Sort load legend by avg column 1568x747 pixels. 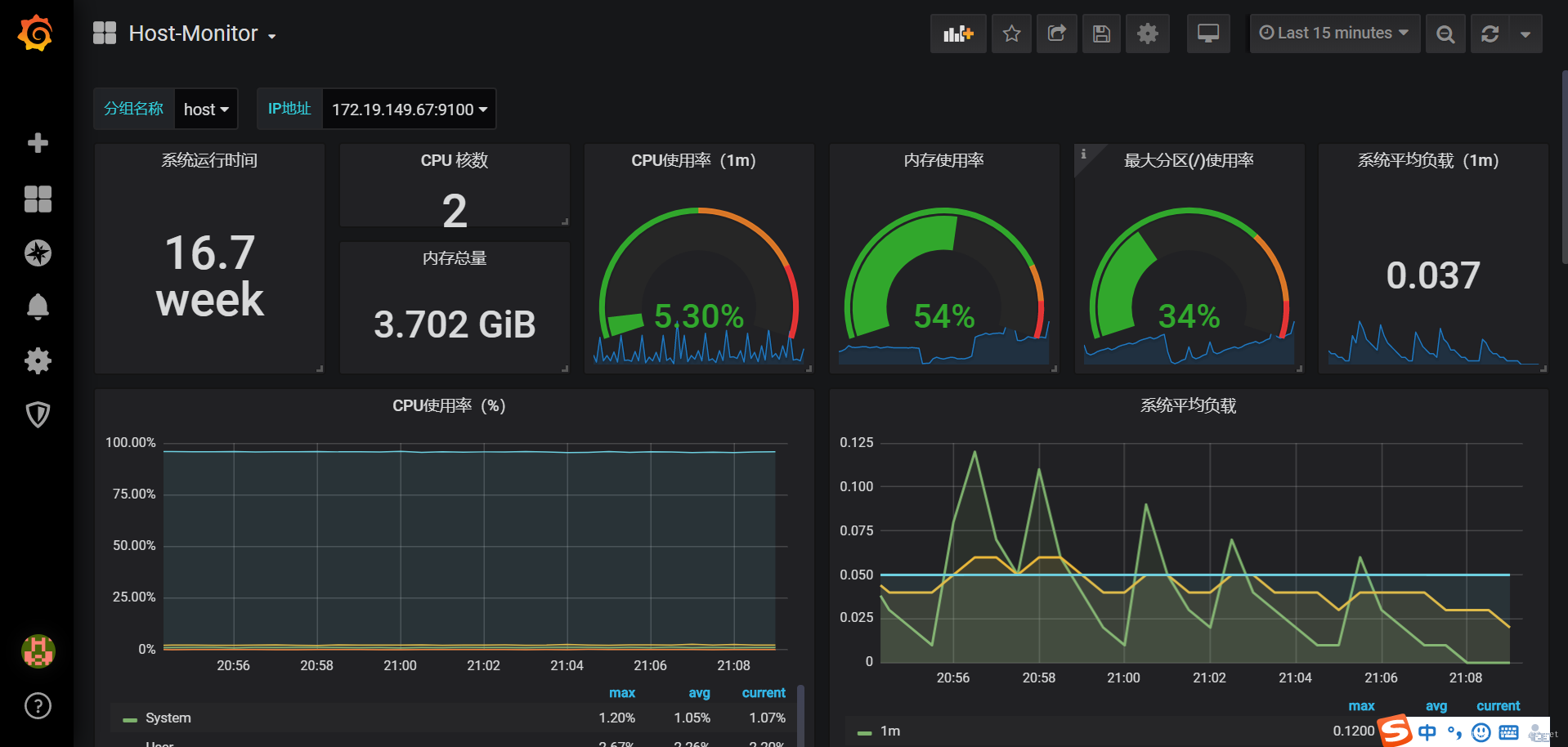pyautogui.click(x=1436, y=705)
